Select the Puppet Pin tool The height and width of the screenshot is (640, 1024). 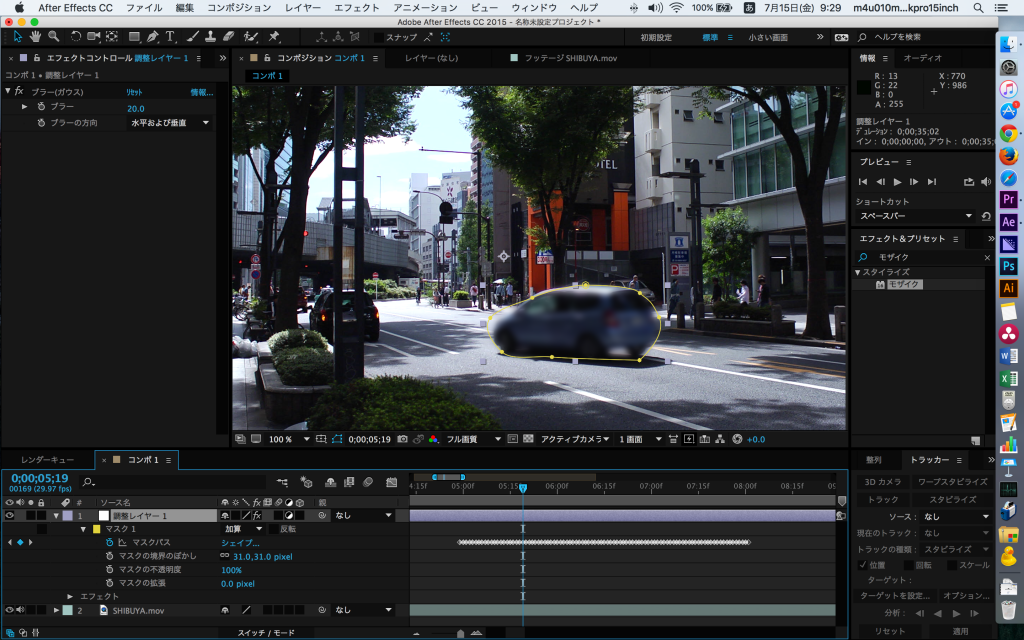point(274,37)
